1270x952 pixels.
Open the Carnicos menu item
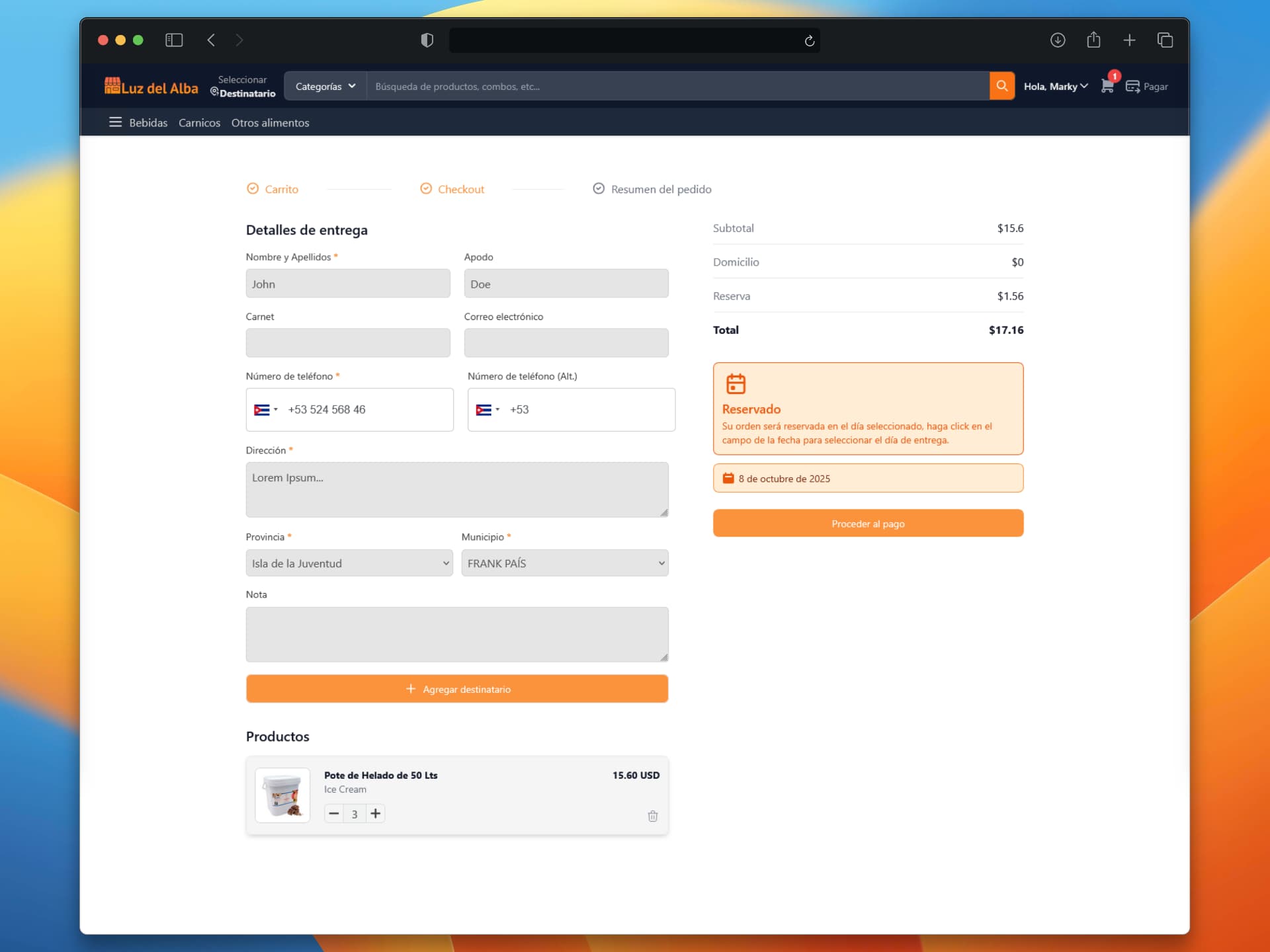199,123
